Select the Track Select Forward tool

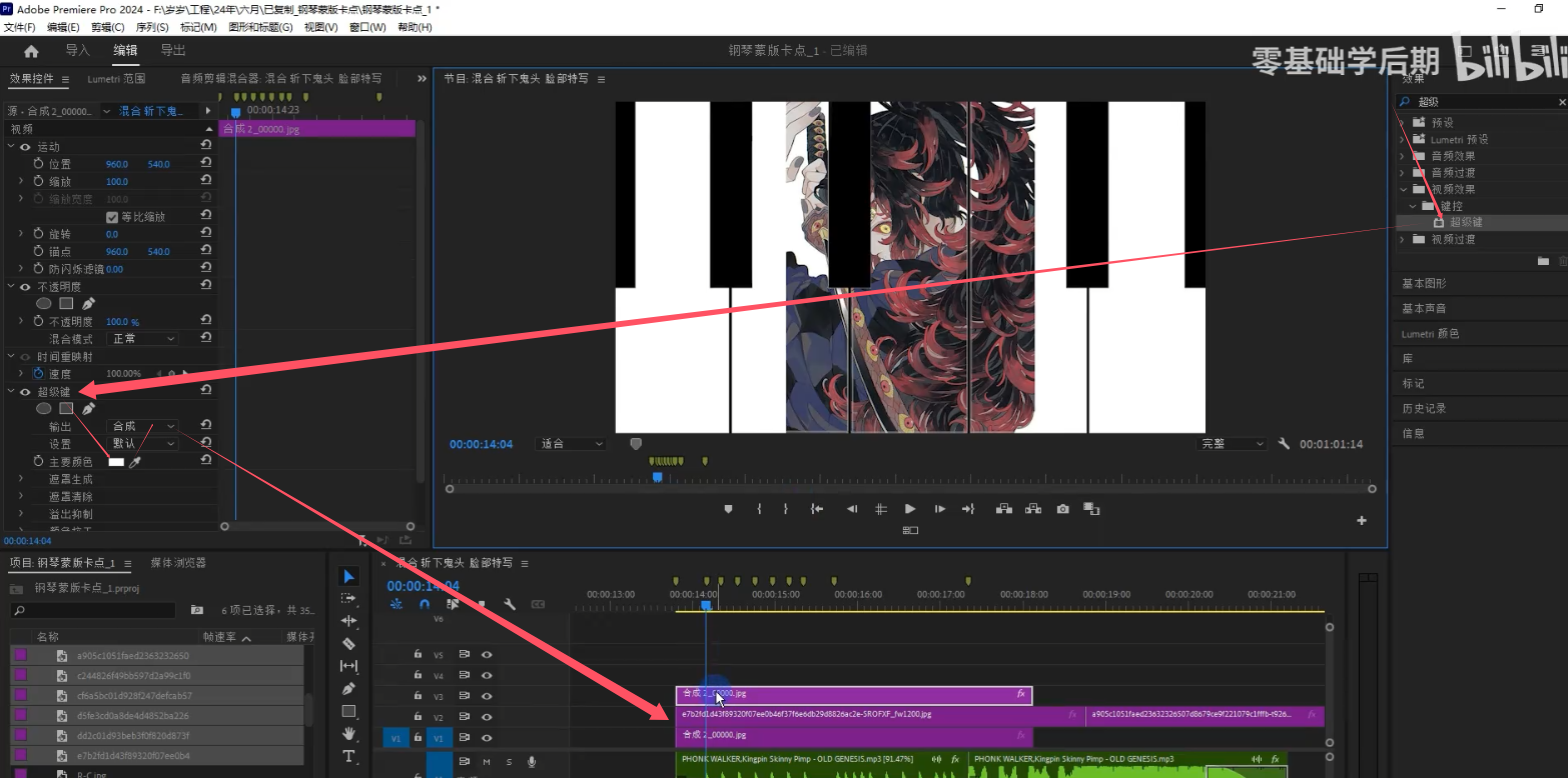point(348,598)
